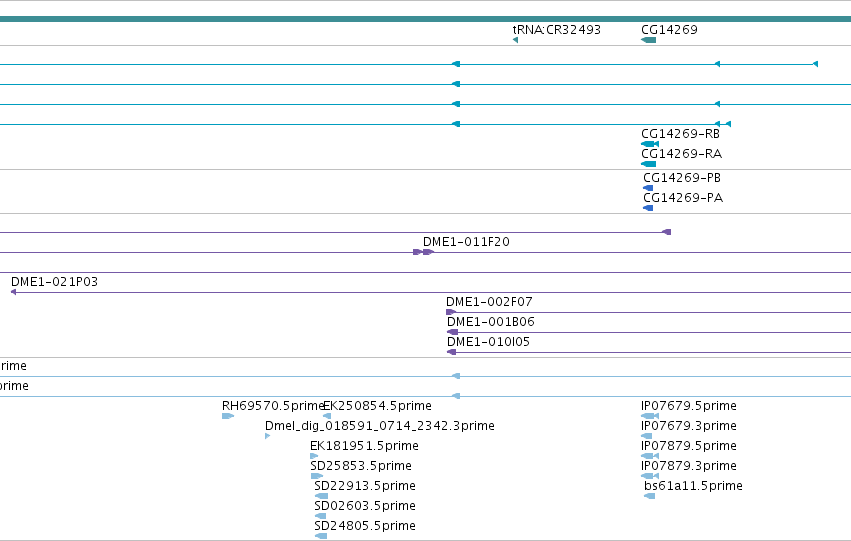Image resolution: width=851 pixels, height=541 pixels.
Task: Select the IP07879.3prime EST label
Action: pyautogui.click(x=689, y=467)
